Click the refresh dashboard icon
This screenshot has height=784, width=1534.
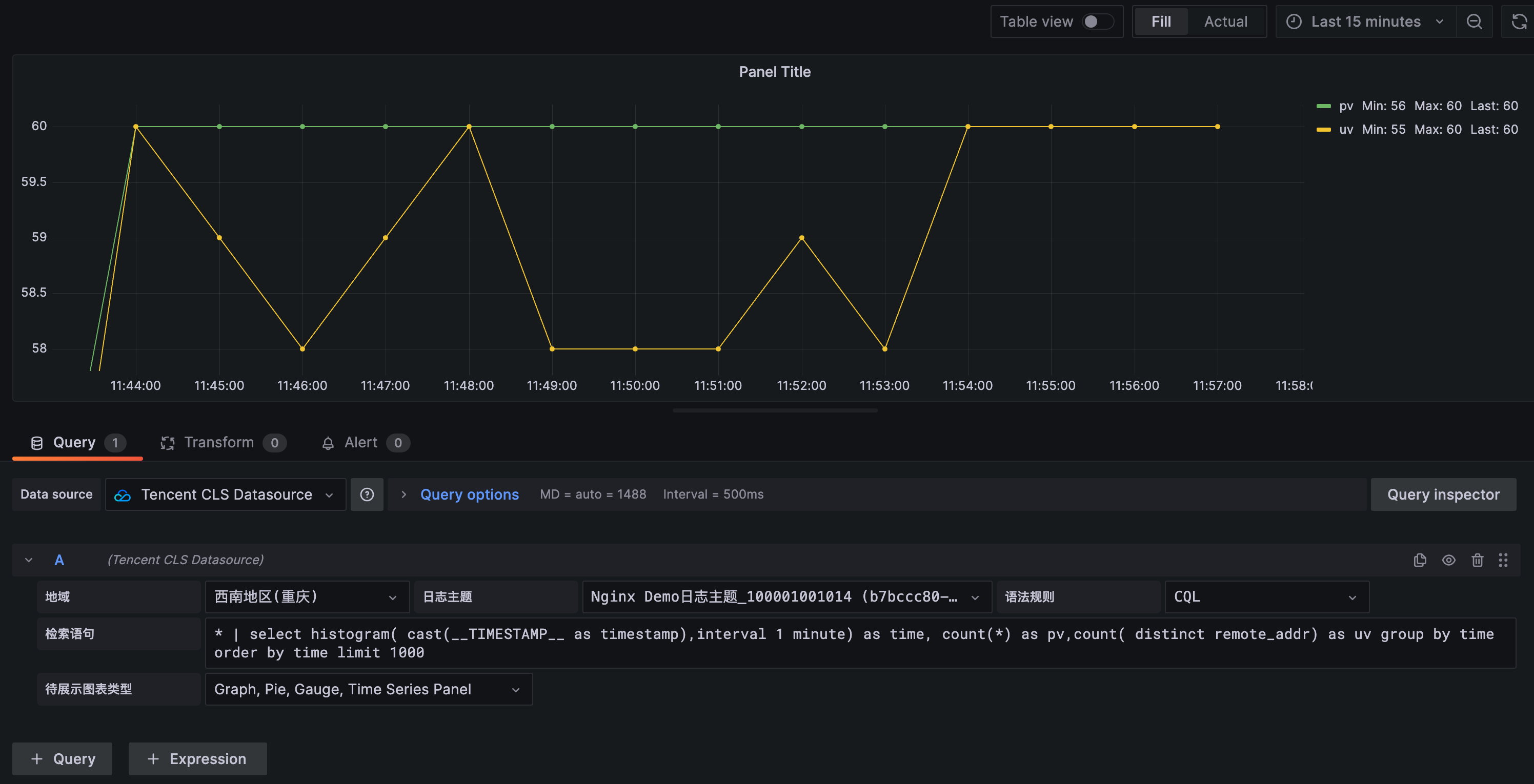[1519, 22]
